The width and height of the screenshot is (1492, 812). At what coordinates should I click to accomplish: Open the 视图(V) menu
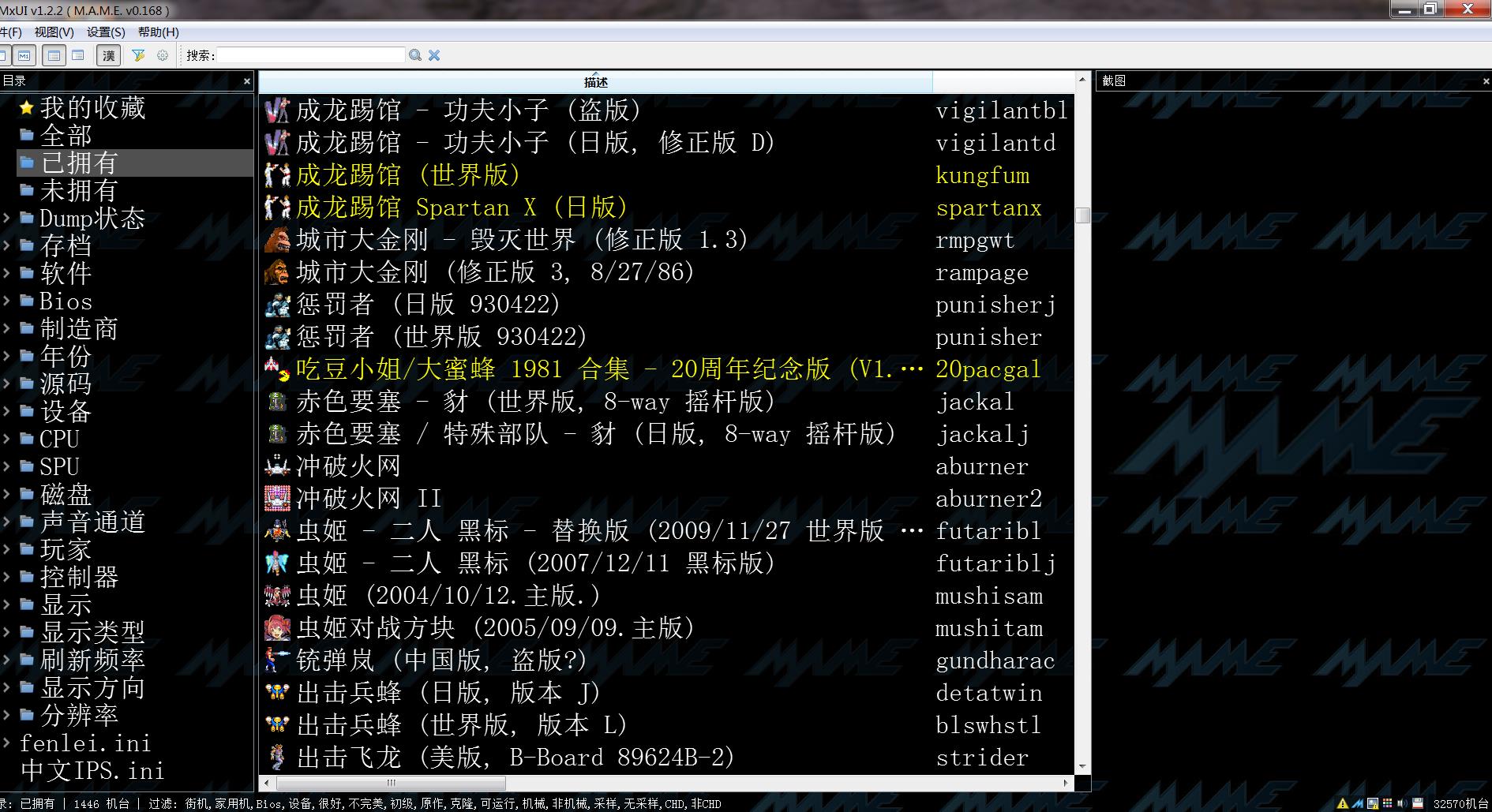click(x=54, y=32)
